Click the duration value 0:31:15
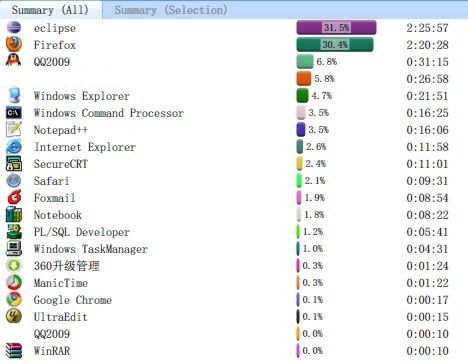This screenshot has width=468, height=364. [x=427, y=62]
